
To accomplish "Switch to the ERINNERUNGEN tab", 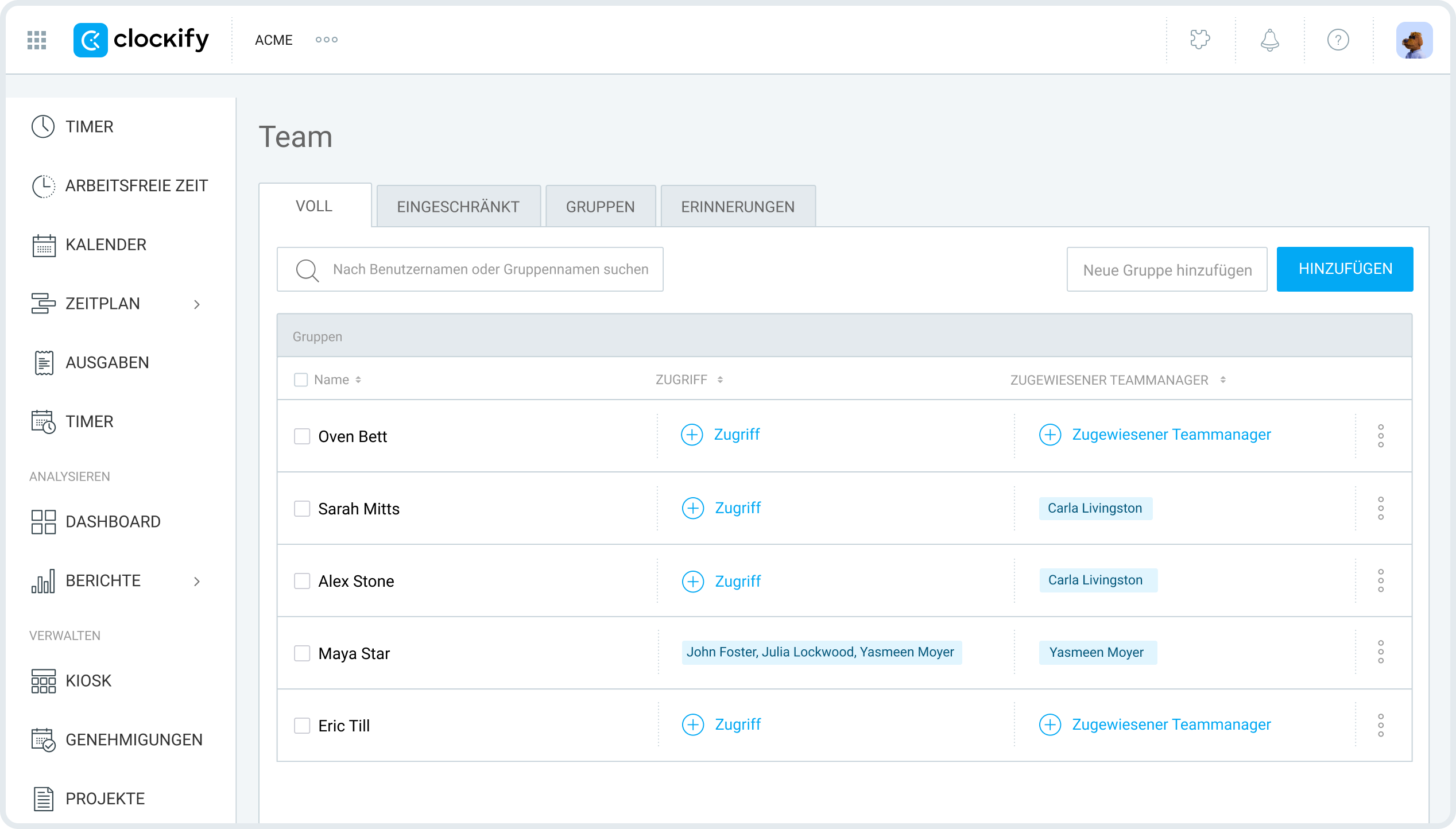I will [x=738, y=206].
